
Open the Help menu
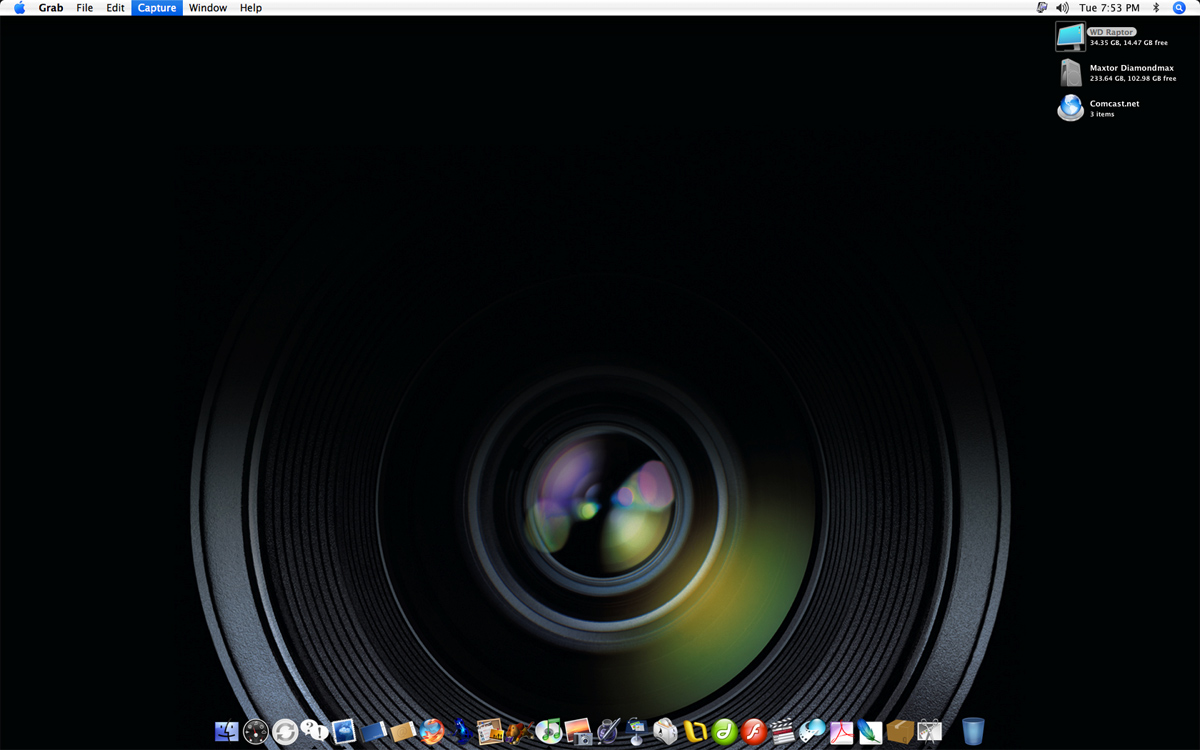coord(251,8)
